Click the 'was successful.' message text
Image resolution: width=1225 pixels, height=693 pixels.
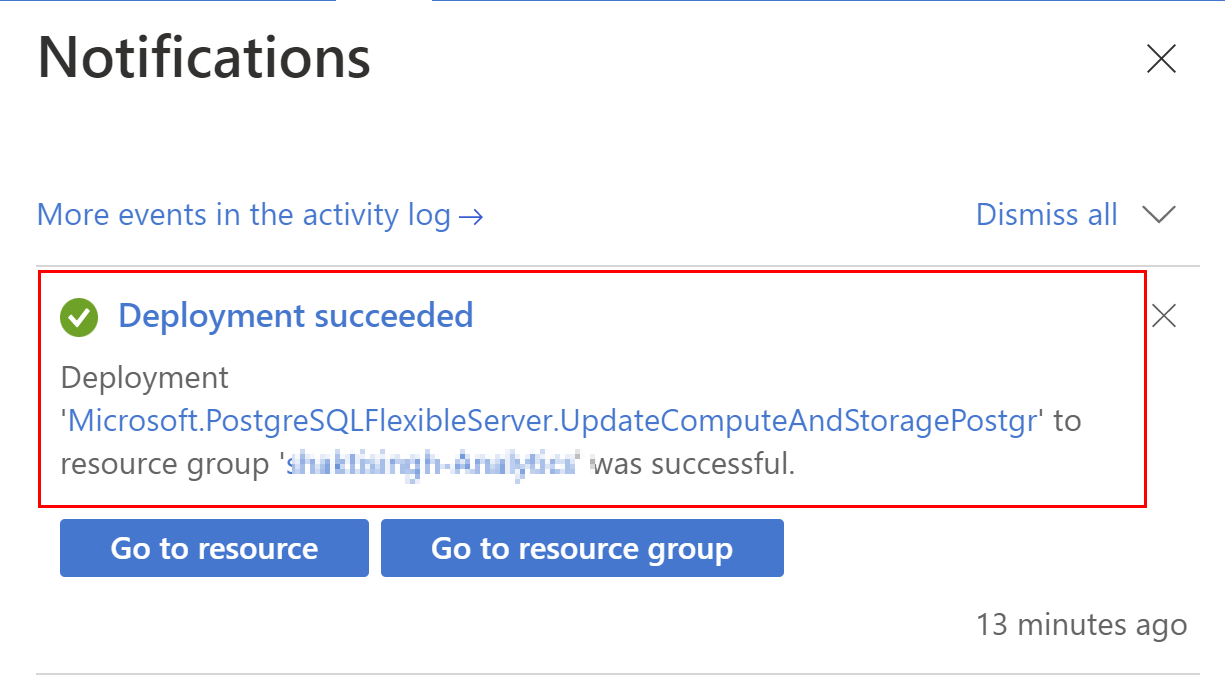693,464
